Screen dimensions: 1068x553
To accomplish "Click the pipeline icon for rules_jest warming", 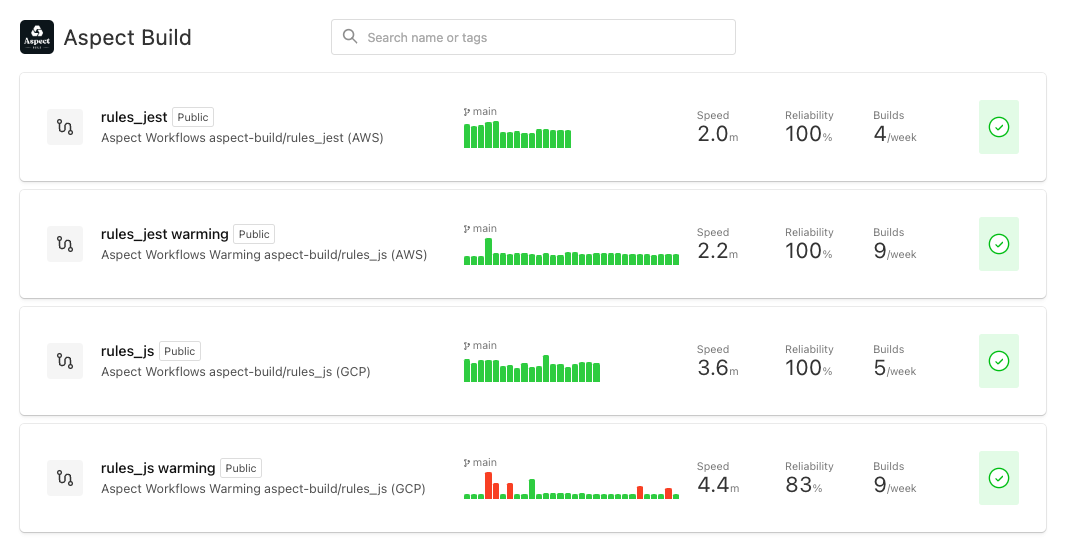I will [x=65, y=244].
